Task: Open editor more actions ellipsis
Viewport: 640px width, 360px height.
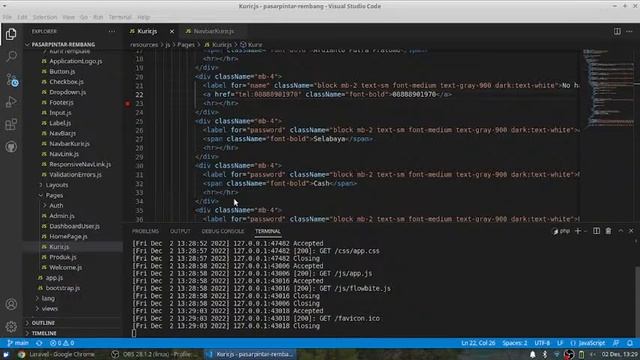Action: click(x=629, y=31)
